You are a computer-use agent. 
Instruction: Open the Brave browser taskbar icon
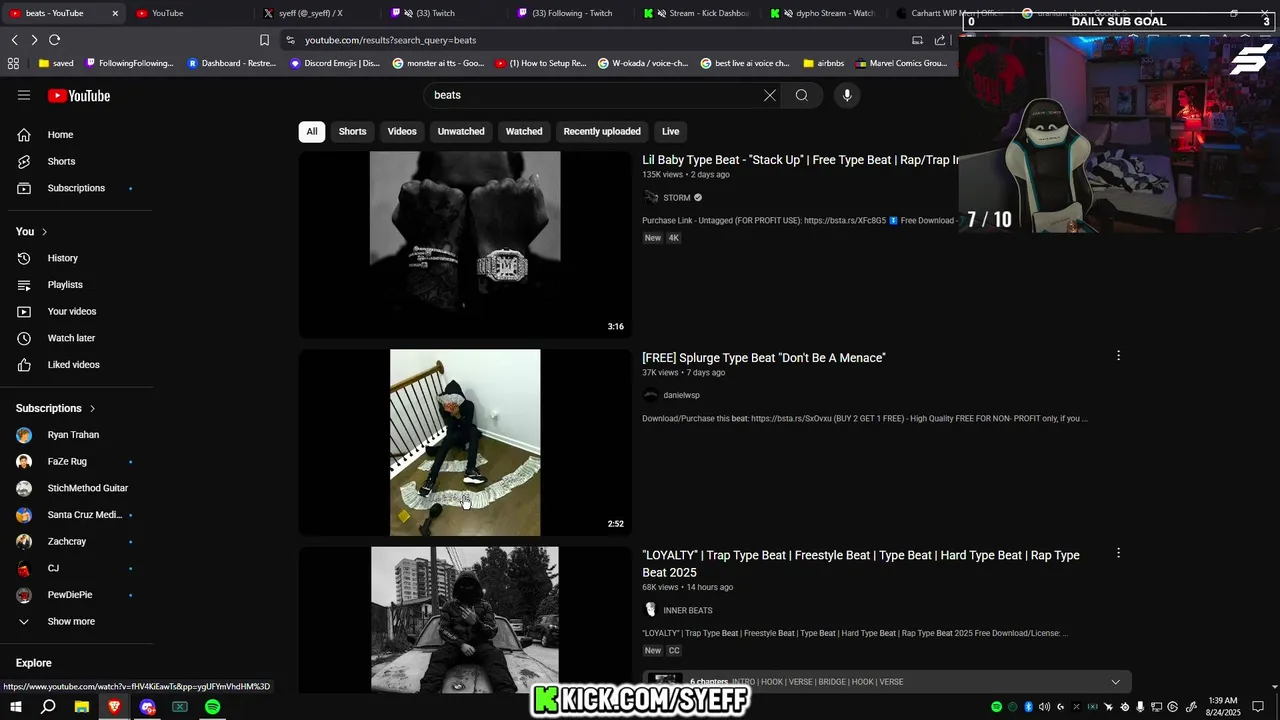114,707
